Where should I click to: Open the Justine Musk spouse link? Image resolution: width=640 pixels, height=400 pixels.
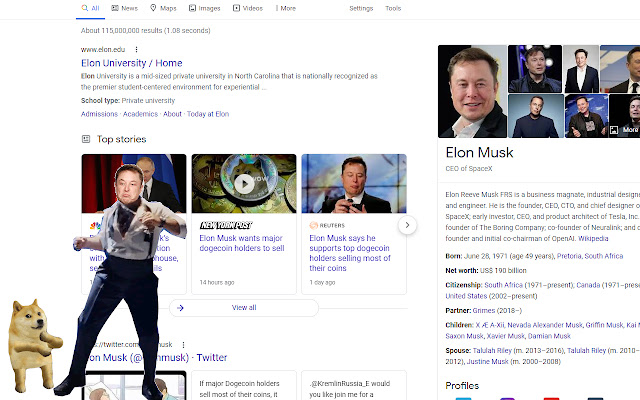click(x=487, y=362)
